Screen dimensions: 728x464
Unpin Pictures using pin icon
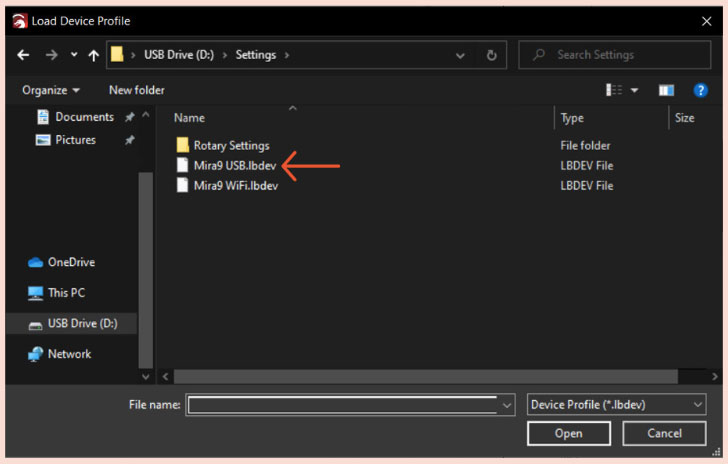coord(130,140)
